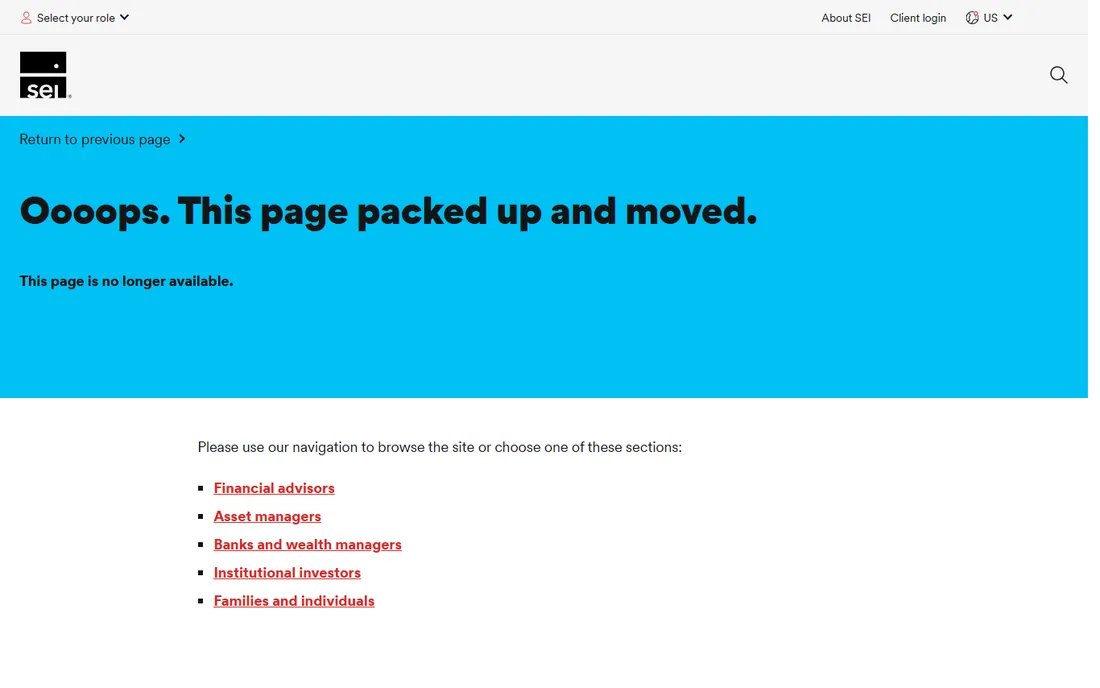
Task: Visit Banks and wealth managers link
Action: coord(307,544)
